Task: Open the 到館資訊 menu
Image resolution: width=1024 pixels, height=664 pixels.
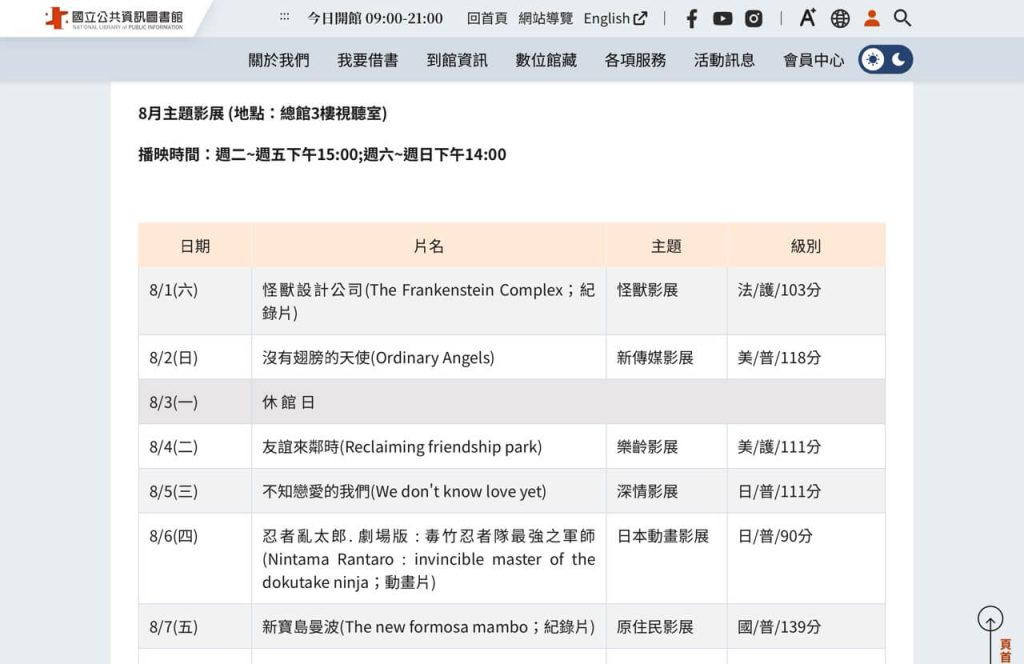Action: (x=457, y=60)
